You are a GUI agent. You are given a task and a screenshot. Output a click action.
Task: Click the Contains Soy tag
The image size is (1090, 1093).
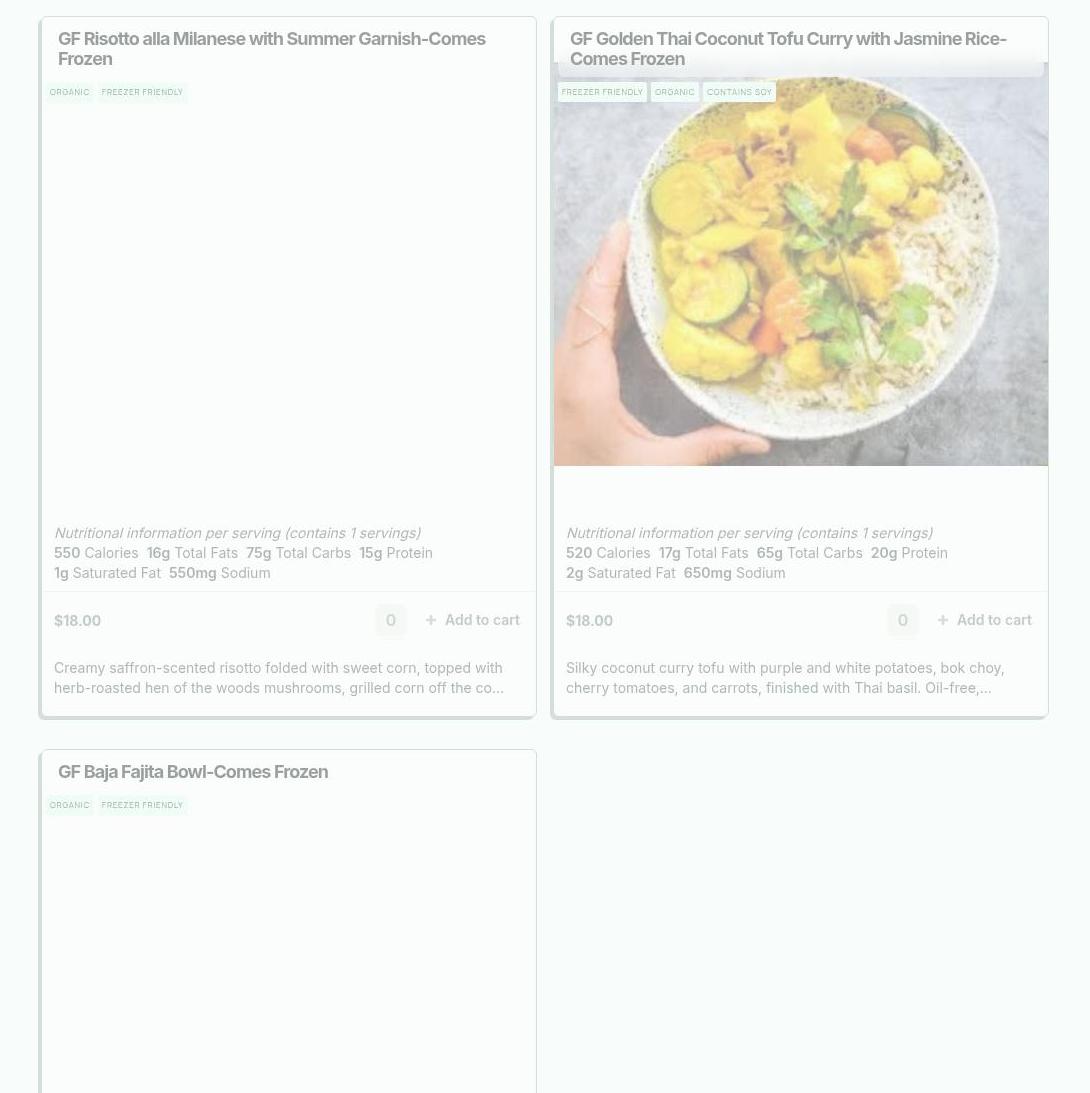[739, 92]
